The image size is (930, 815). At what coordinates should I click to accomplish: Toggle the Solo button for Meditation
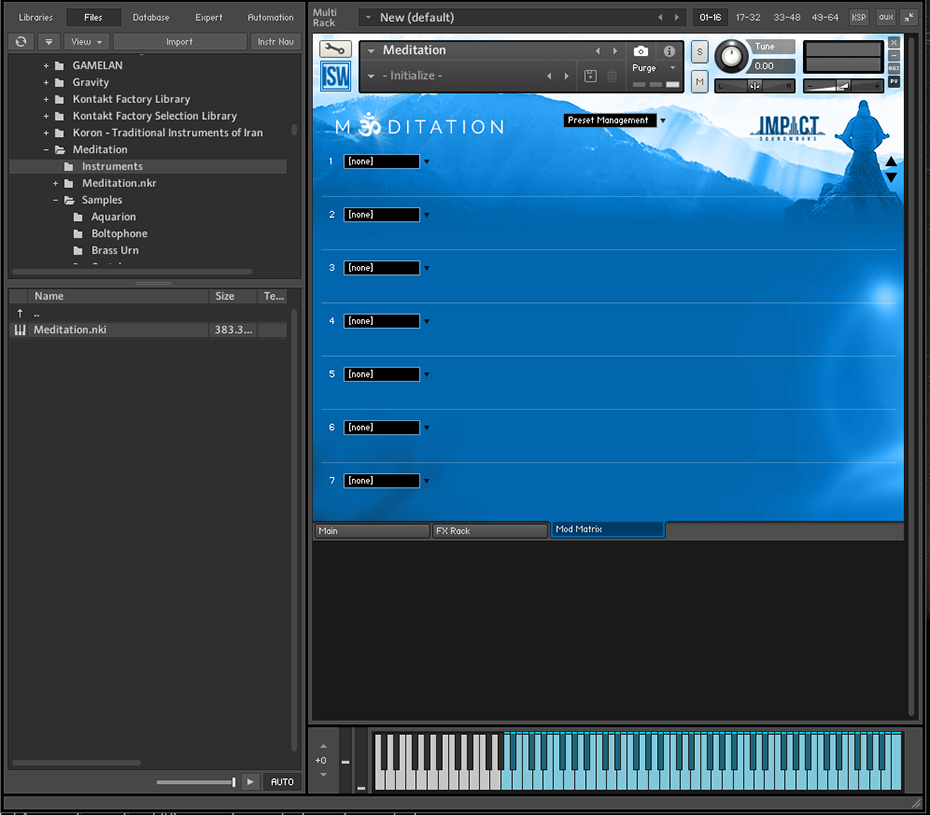(x=700, y=52)
